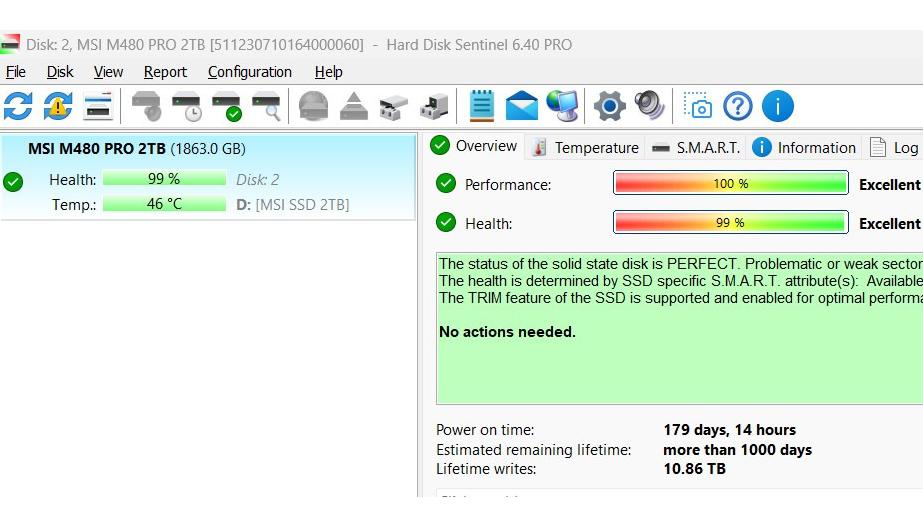This screenshot has height=519, width=923.
Task: Click the gray disk dome toolbar icon
Action: coord(314,107)
